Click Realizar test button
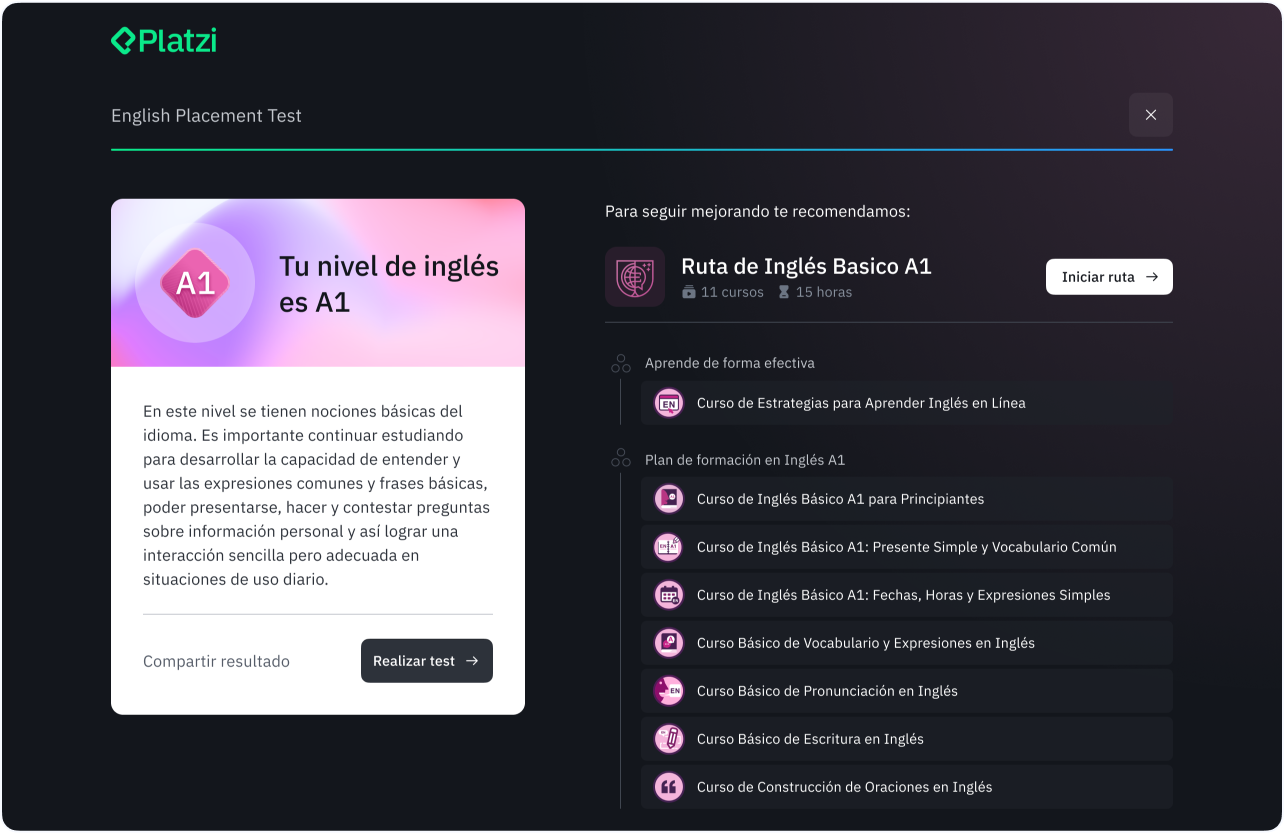The height and width of the screenshot is (833, 1284). pyautogui.click(x=427, y=661)
